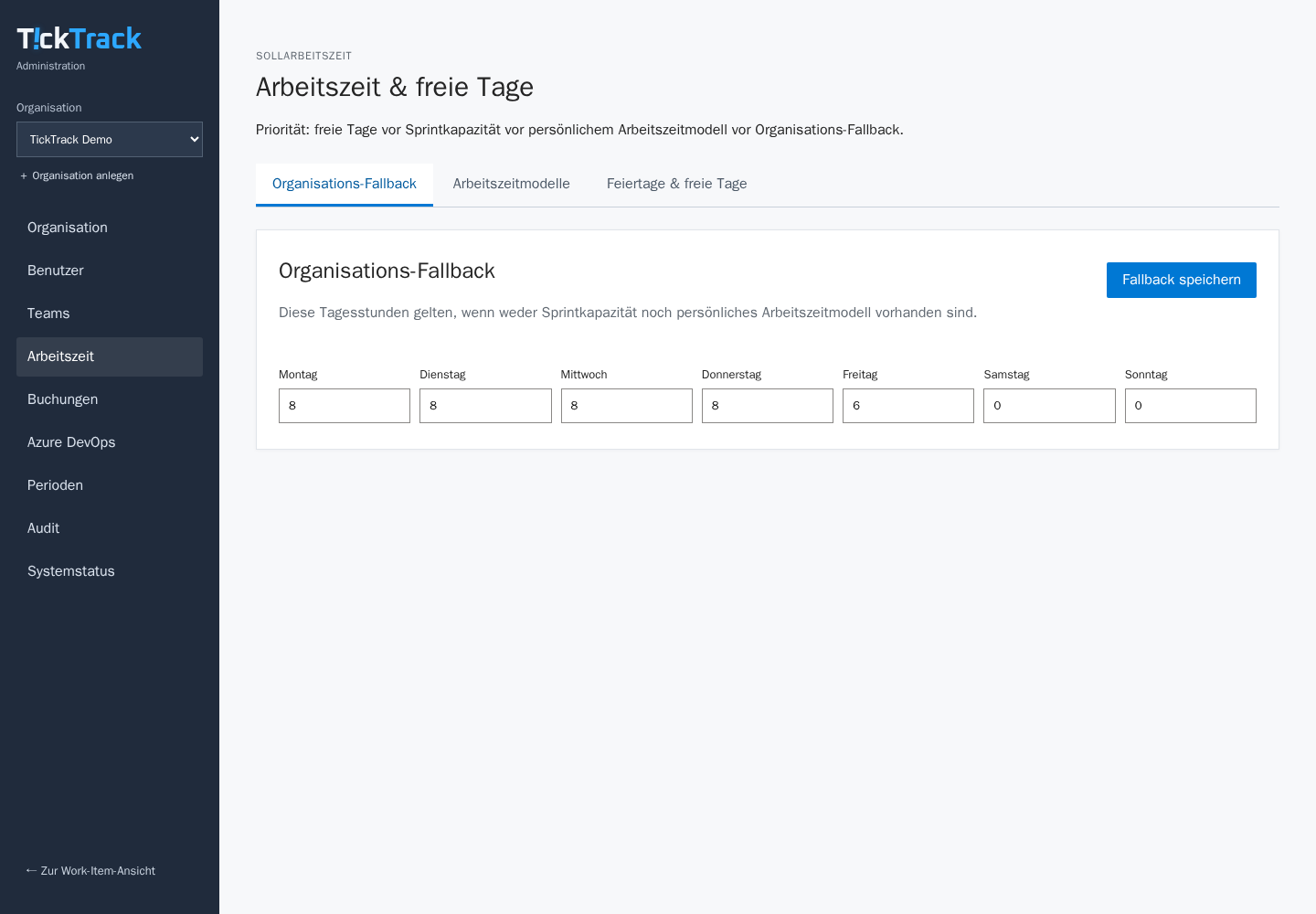1316x914 pixels.
Task: Click the Freitag hours field
Action: [x=908, y=406]
